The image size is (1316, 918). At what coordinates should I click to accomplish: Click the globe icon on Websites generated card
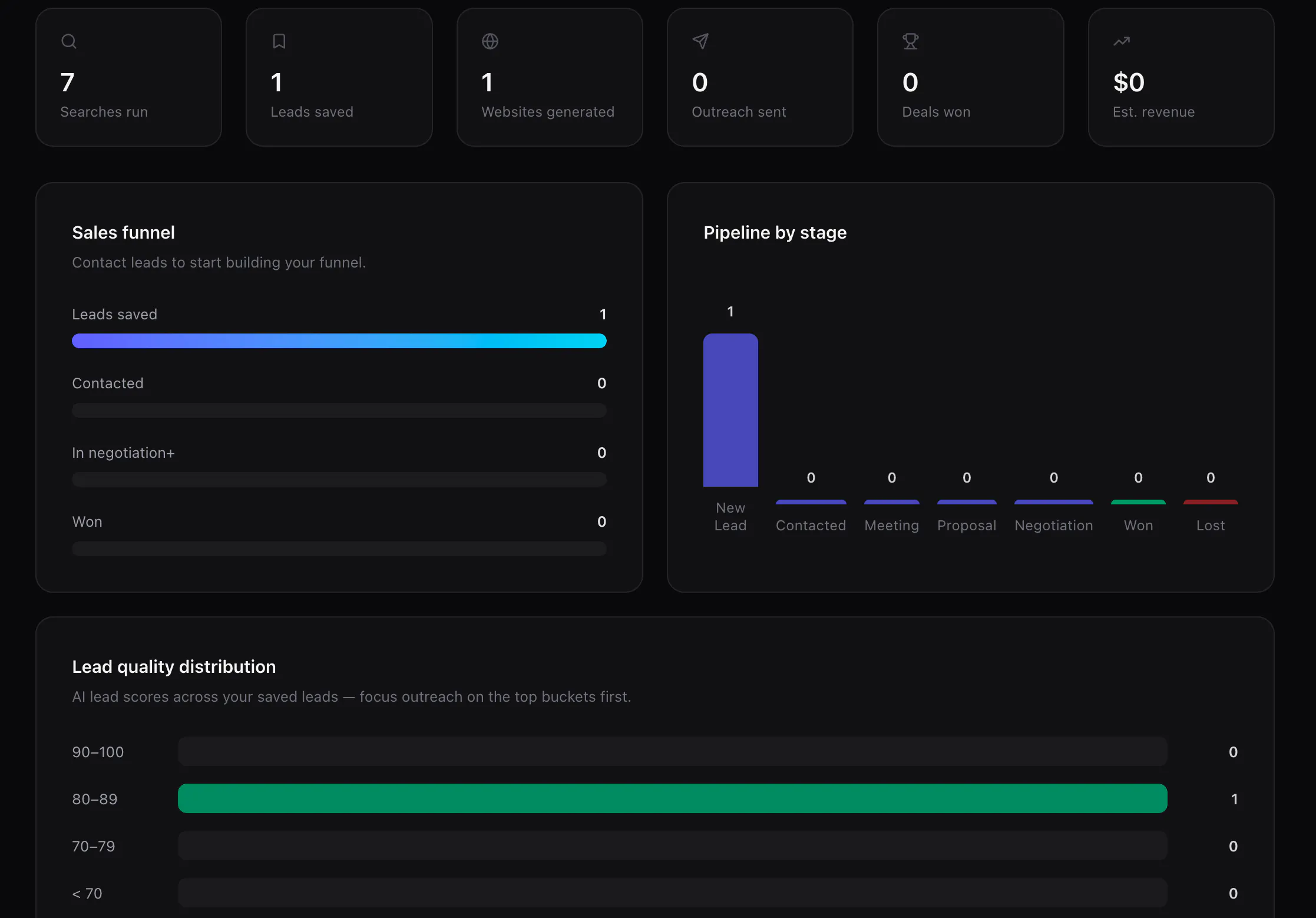point(490,41)
